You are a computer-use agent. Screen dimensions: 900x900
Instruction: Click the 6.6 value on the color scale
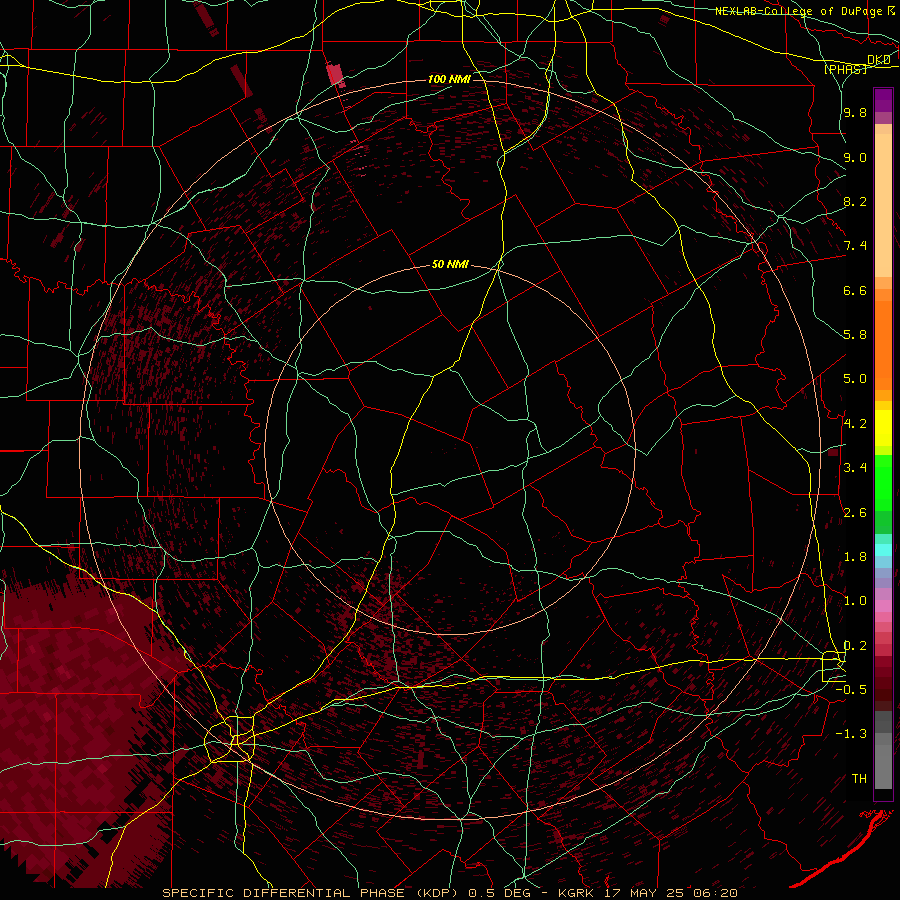click(855, 290)
